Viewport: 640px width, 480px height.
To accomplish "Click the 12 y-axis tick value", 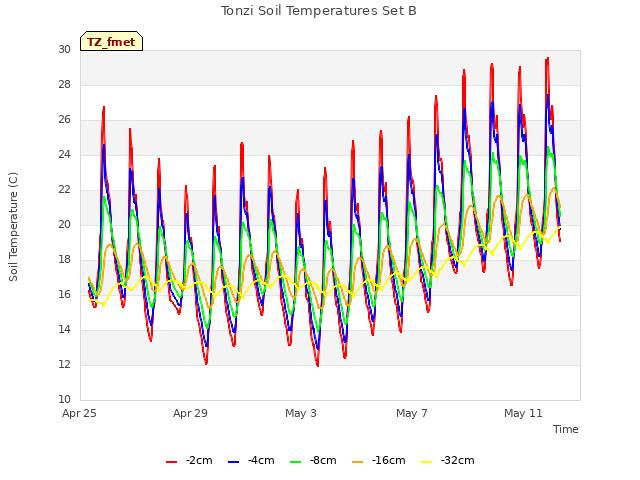I will 64,364.
